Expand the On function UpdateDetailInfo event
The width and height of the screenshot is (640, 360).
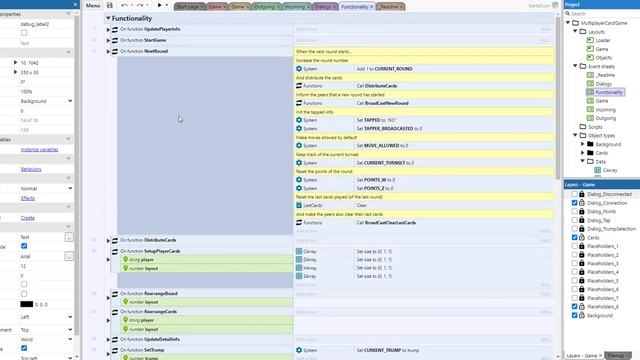(108, 340)
